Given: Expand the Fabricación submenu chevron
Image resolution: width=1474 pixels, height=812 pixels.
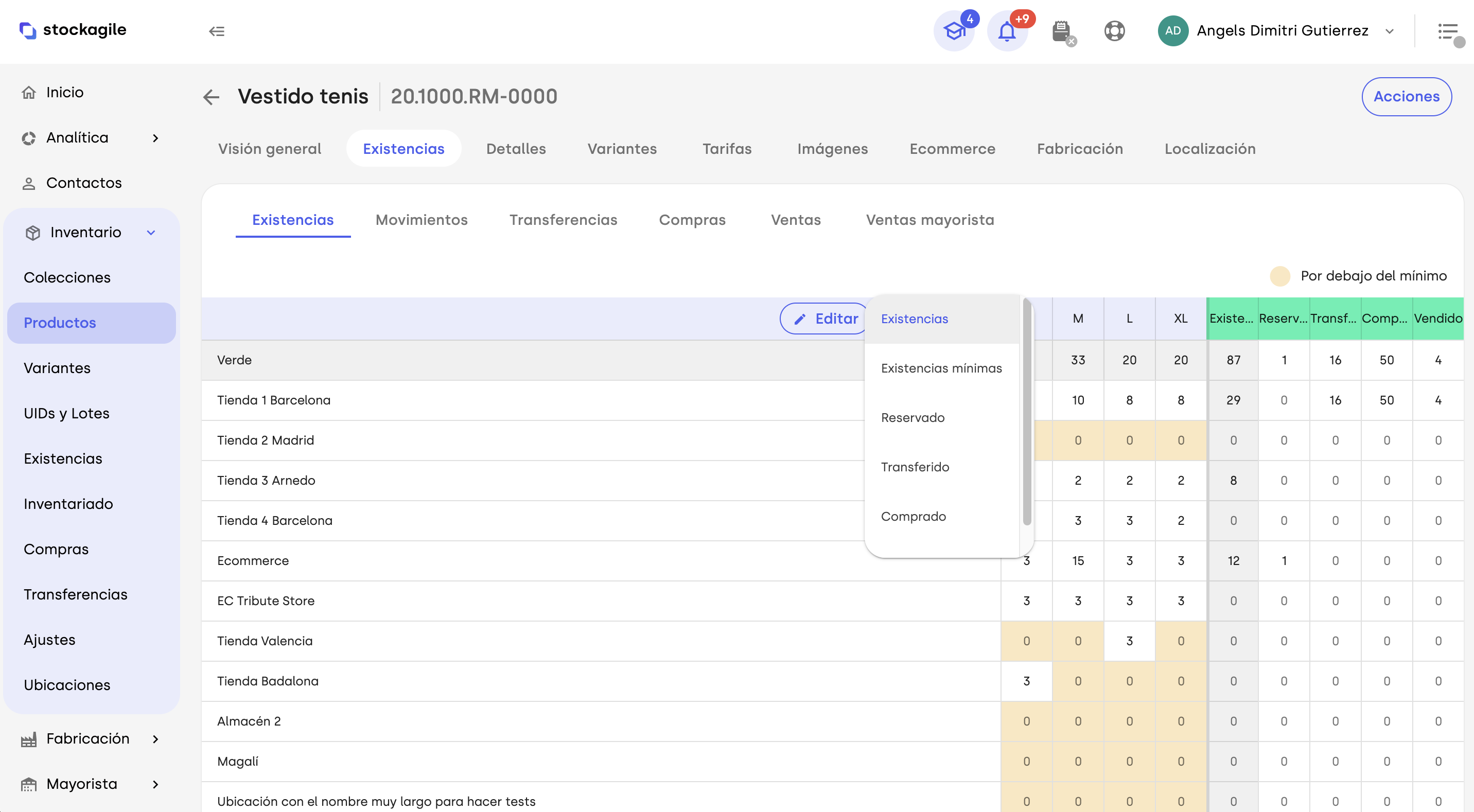Looking at the screenshot, I should coord(155,739).
